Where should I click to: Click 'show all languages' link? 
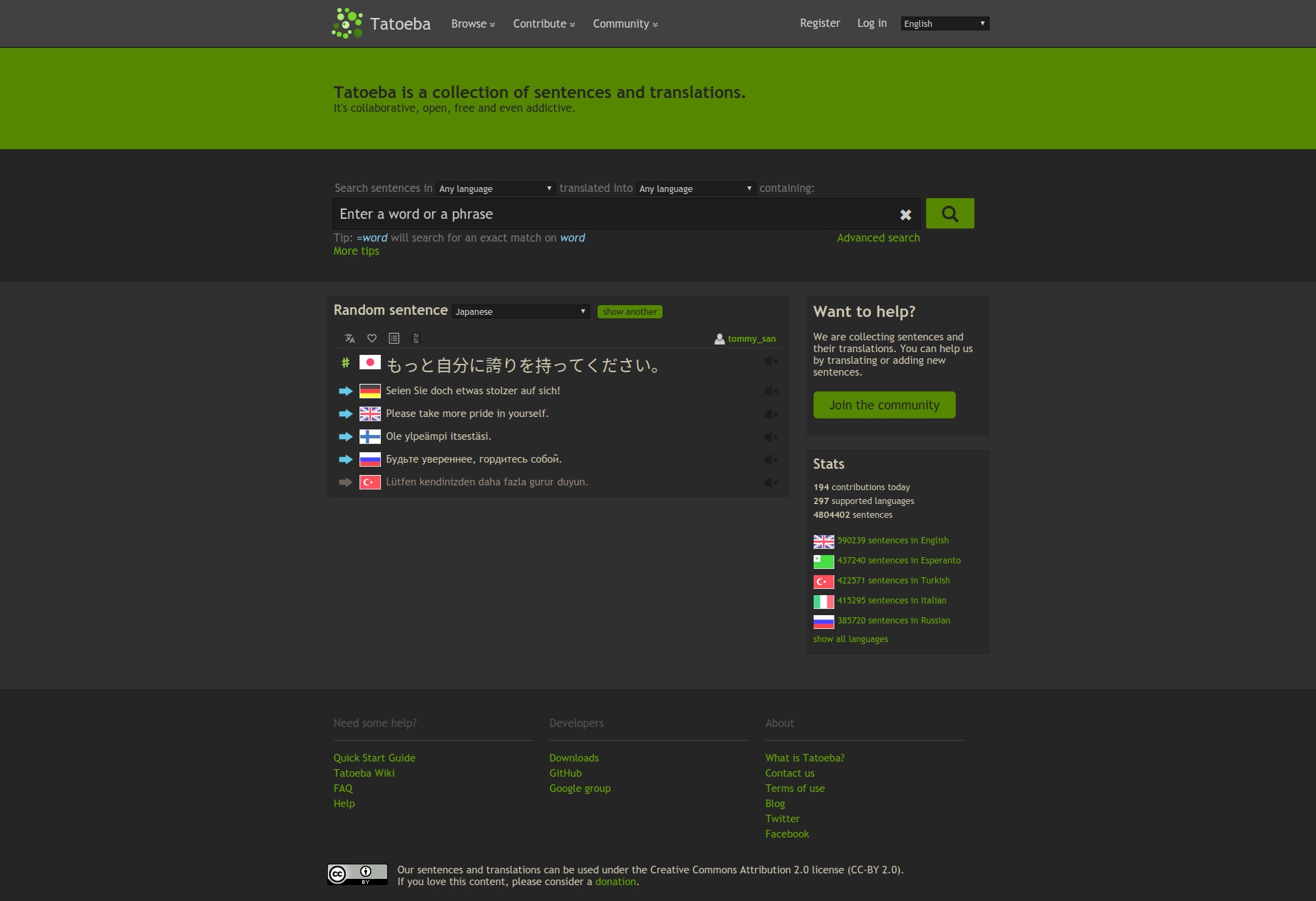click(850, 639)
